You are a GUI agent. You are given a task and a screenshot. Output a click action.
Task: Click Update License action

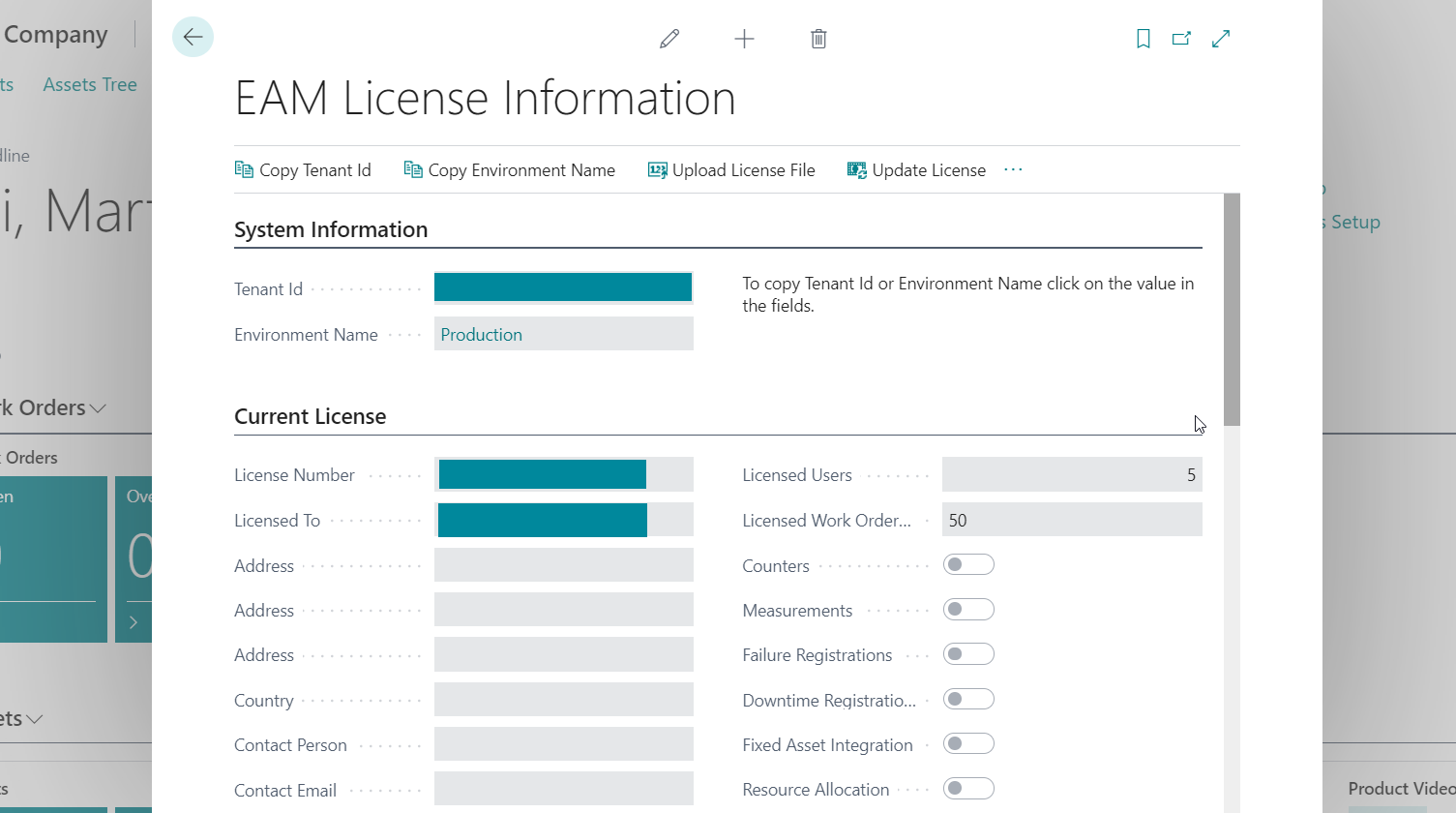click(916, 170)
